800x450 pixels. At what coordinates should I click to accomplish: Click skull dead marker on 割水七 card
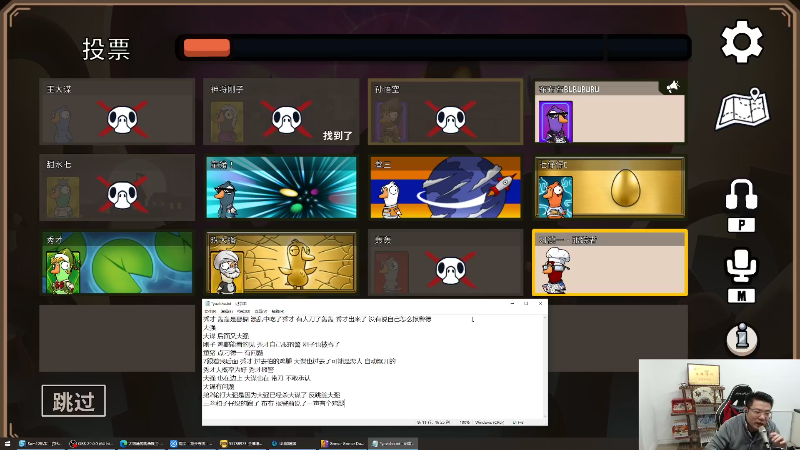pos(122,194)
